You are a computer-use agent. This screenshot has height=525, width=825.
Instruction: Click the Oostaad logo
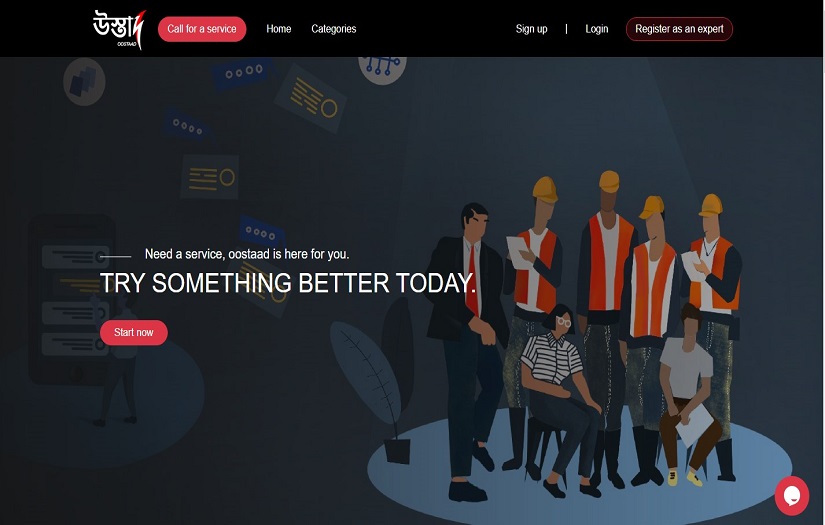(x=119, y=29)
